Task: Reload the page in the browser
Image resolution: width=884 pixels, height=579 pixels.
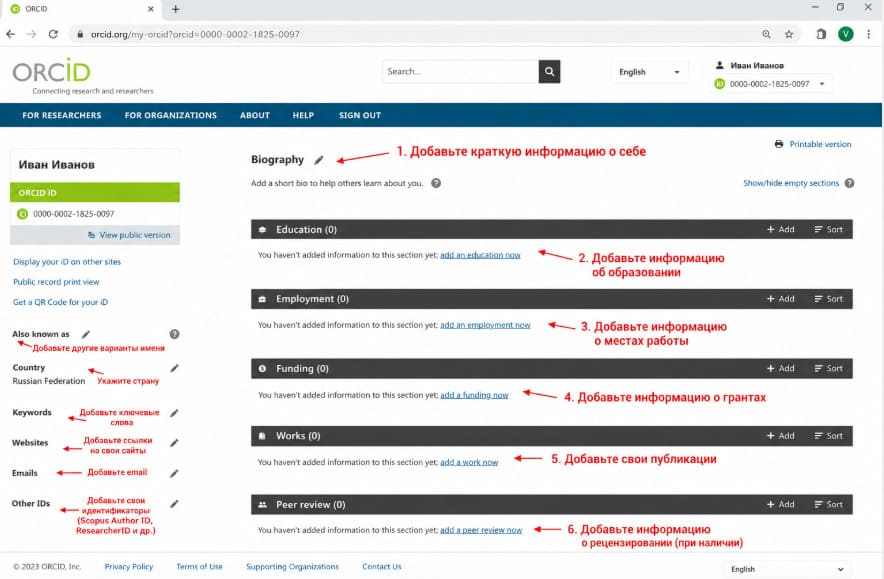Action: click(53, 34)
